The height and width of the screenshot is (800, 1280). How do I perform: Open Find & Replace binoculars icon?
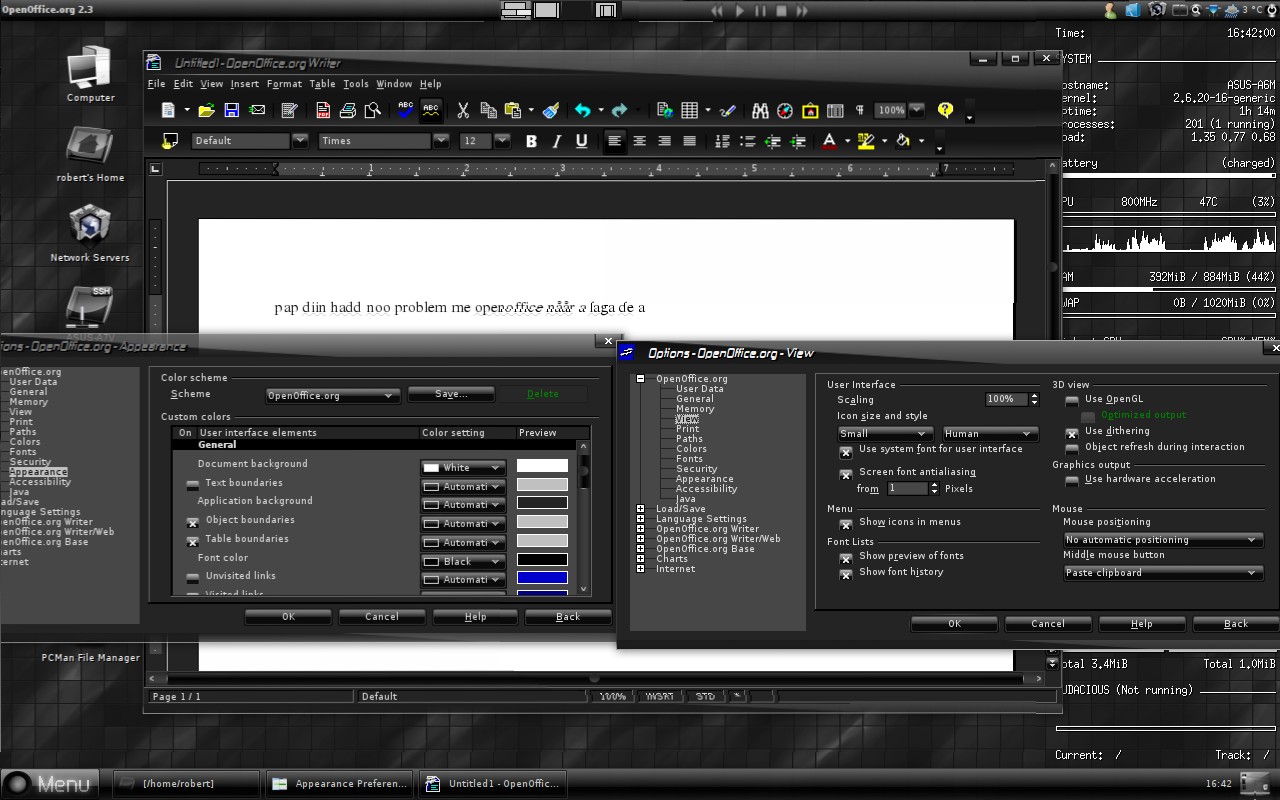click(760, 110)
